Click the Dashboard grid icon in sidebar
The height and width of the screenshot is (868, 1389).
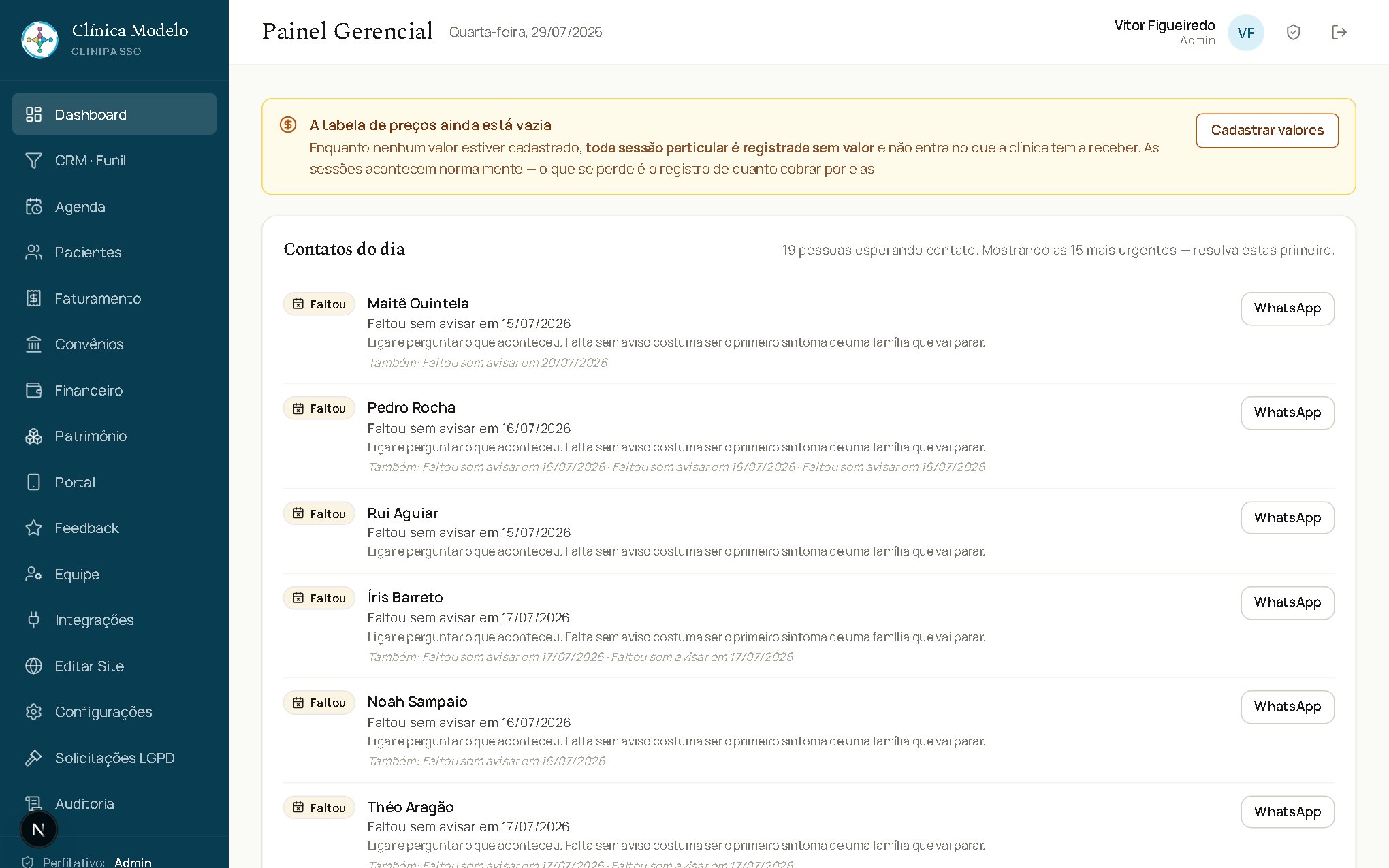click(33, 114)
